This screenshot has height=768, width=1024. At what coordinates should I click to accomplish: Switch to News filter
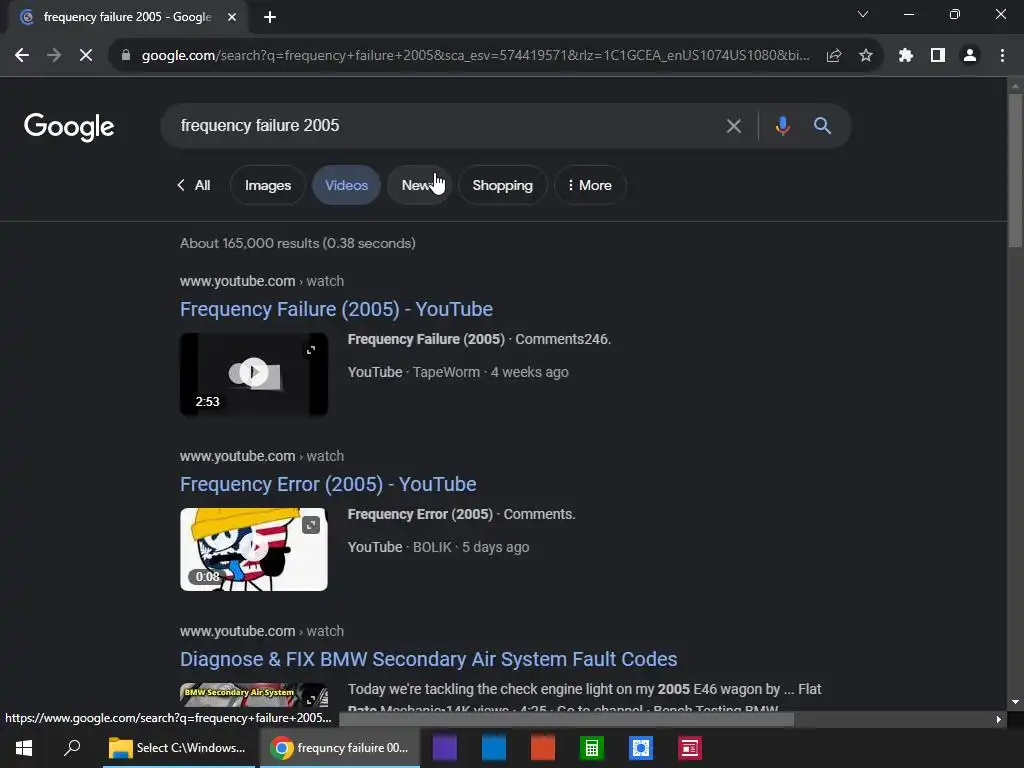click(419, 185)
